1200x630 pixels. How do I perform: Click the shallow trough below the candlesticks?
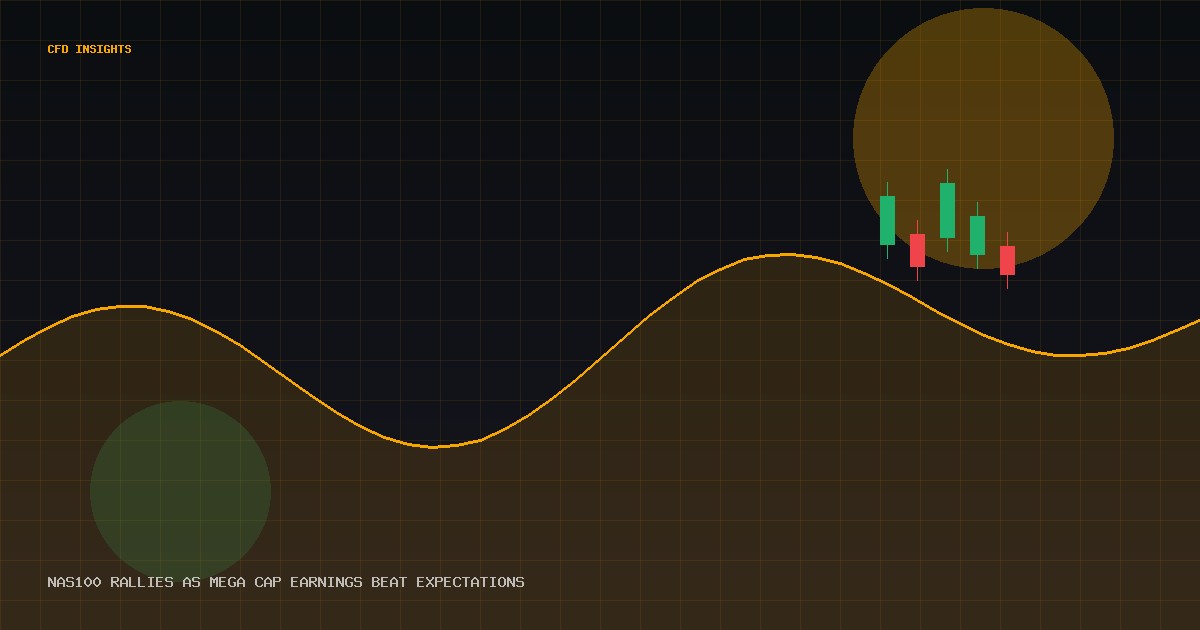(x=1070, y=355)
